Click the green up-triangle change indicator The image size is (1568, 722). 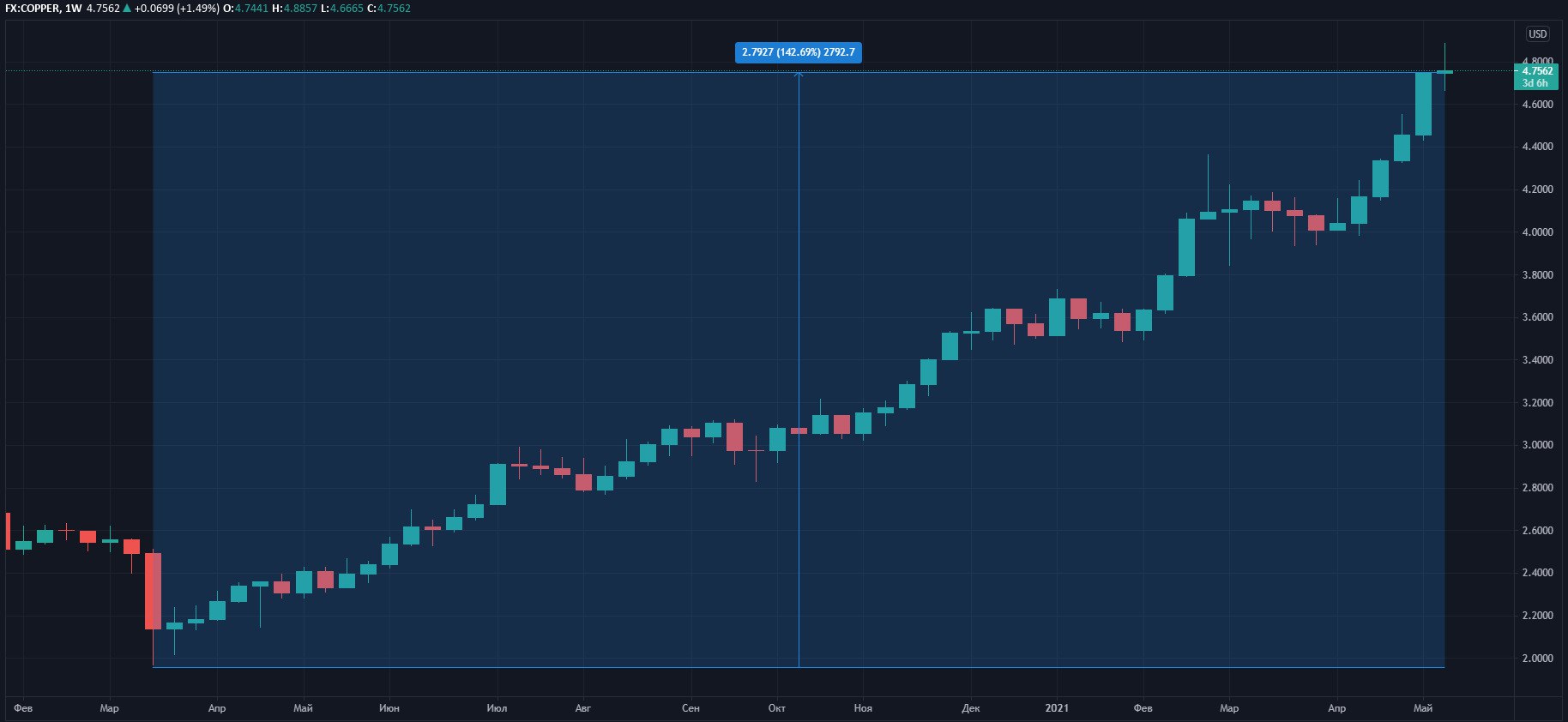point(127,8)
